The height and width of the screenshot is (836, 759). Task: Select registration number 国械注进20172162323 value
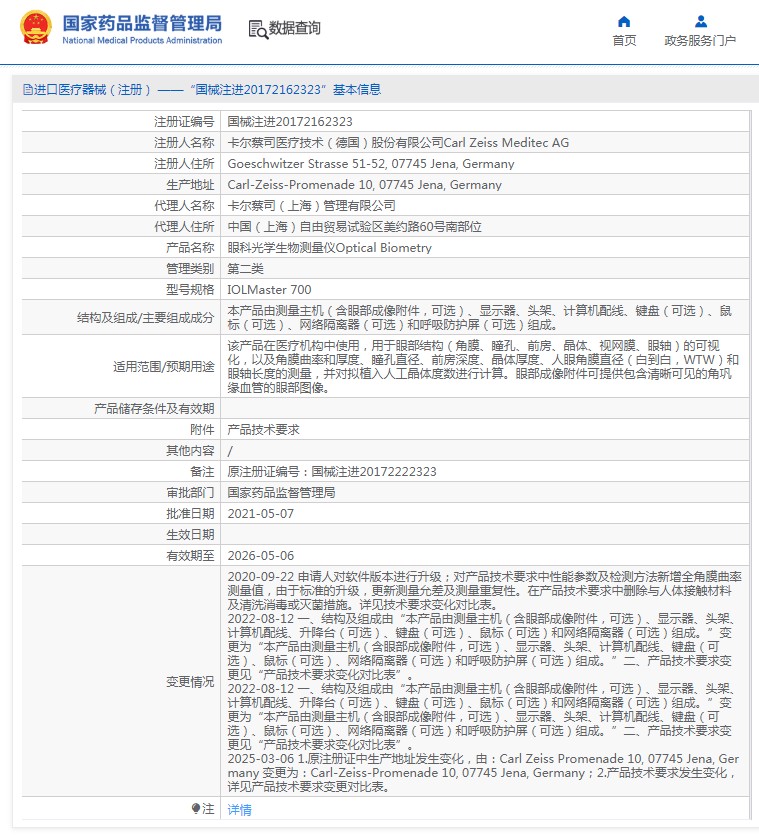click(290, 122)
